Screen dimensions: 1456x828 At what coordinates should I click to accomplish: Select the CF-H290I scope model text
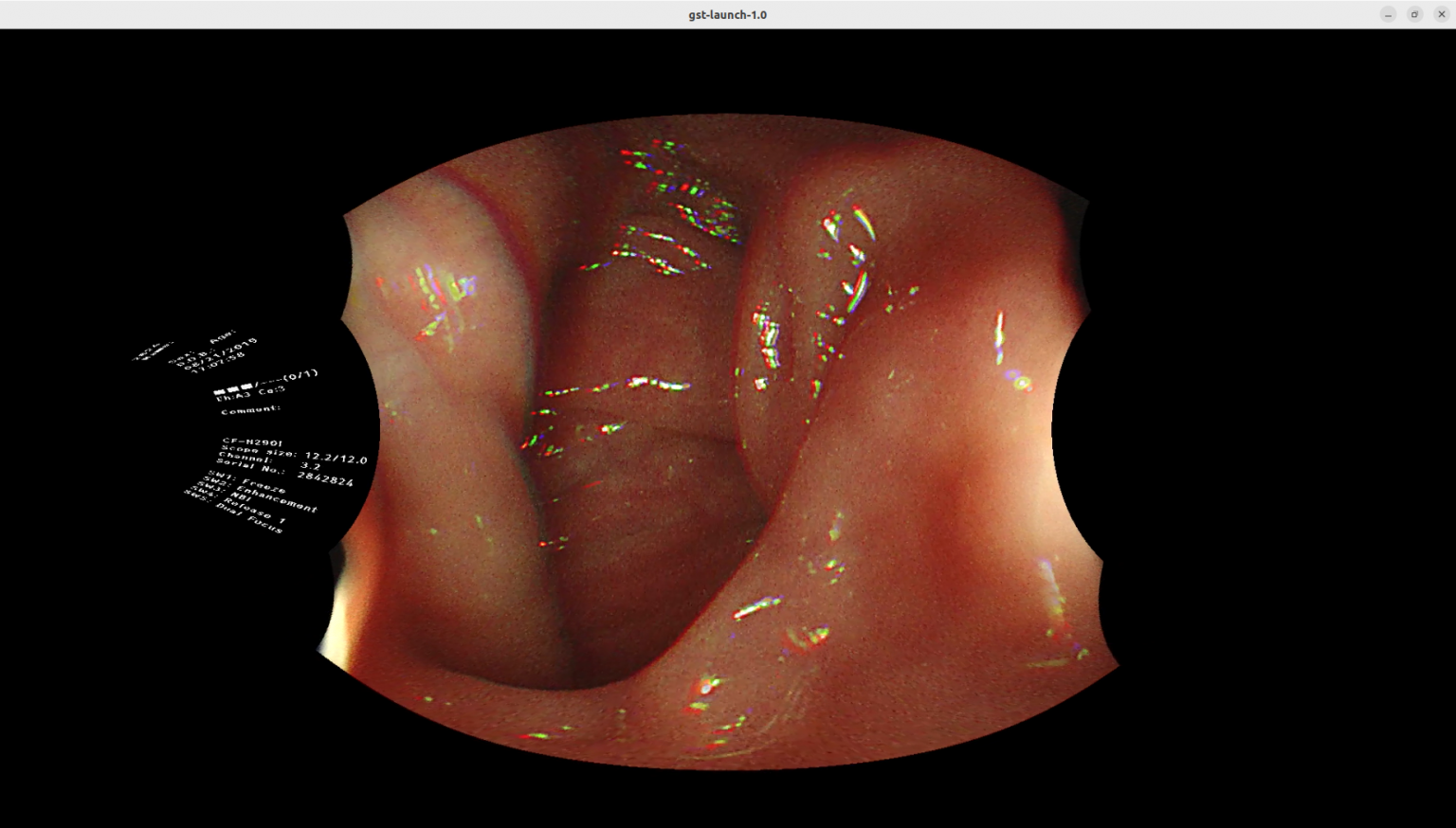(252, 442)
